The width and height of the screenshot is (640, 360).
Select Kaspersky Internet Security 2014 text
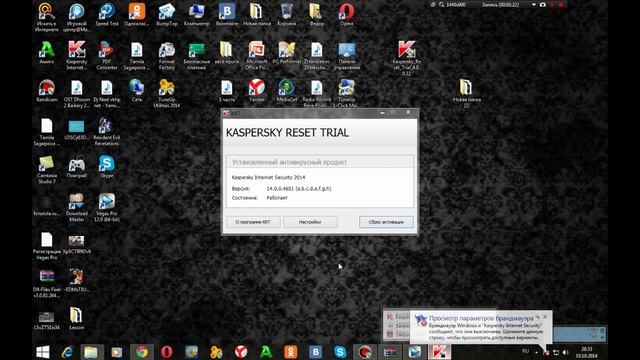click(x=268, y=178)
